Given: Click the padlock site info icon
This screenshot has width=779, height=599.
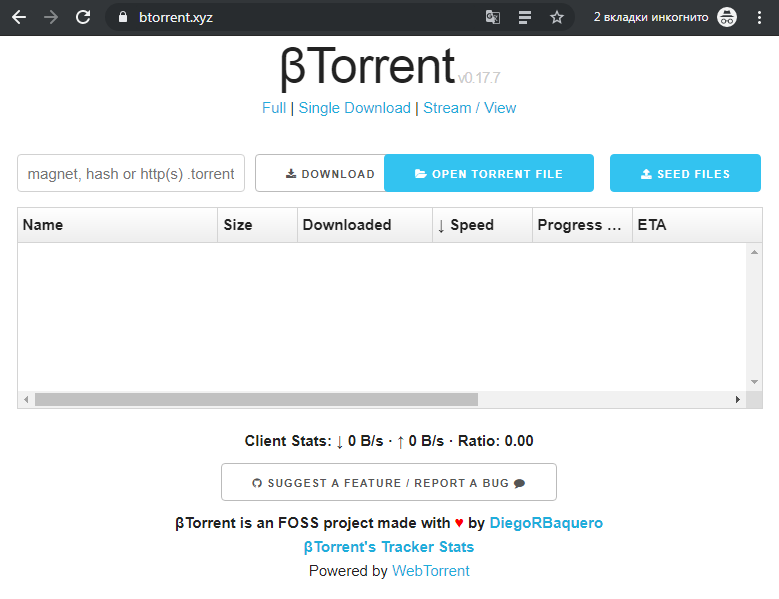Looking at the screenshot, I should 123,17.
